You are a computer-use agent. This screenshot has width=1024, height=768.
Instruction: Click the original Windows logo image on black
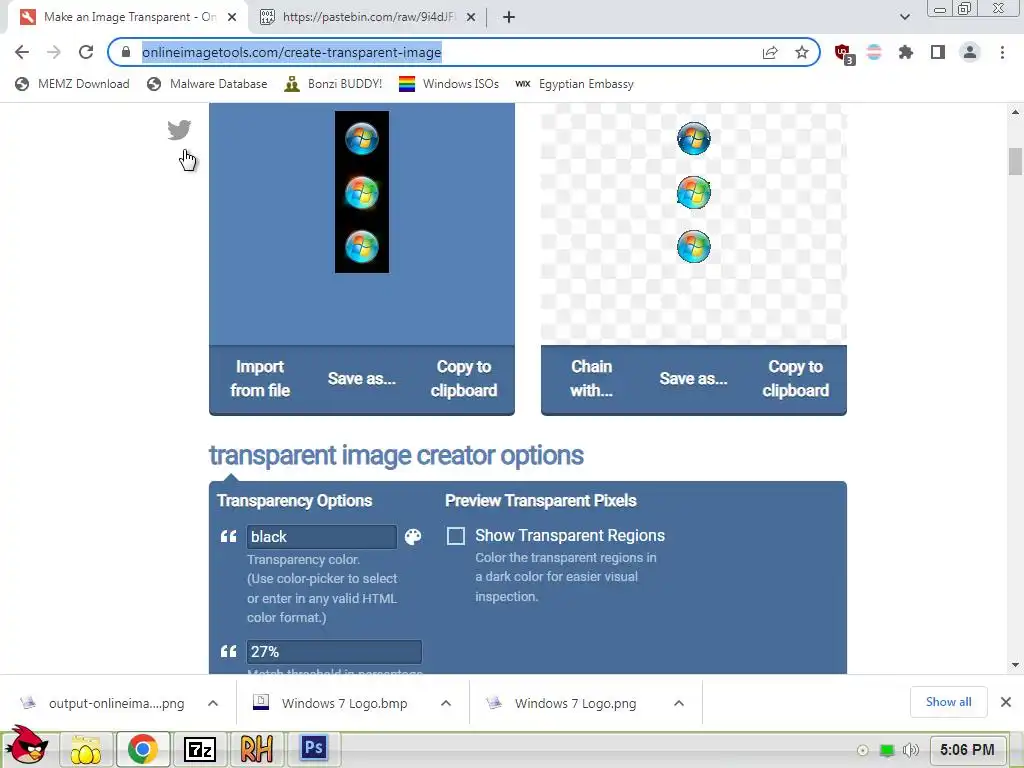coord(362,192)
